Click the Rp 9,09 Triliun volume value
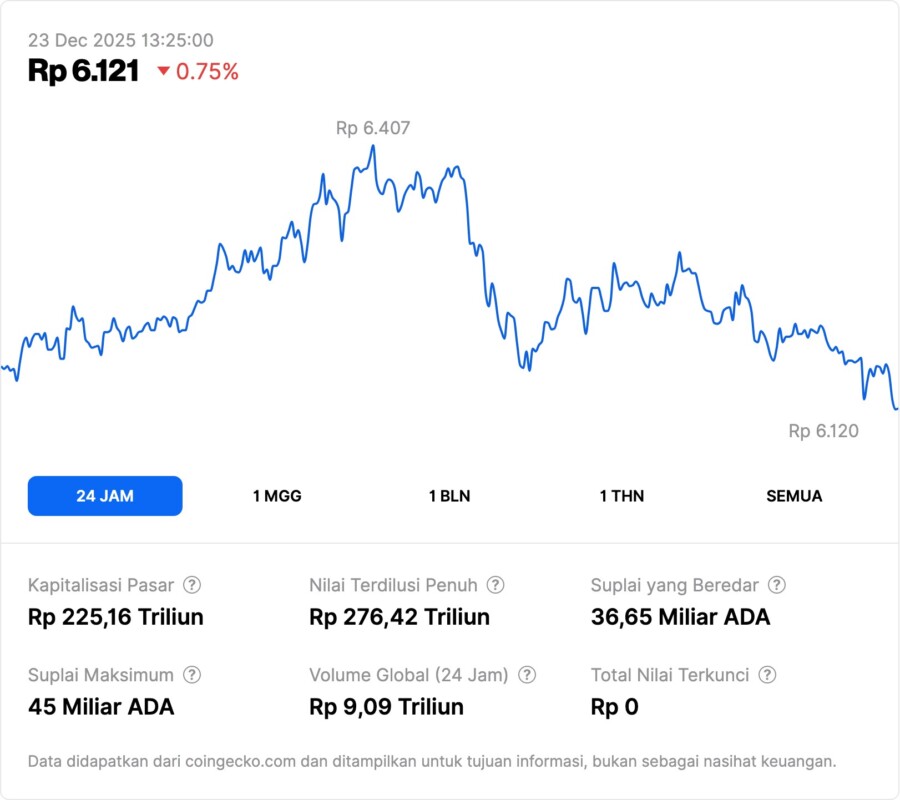 386,707
